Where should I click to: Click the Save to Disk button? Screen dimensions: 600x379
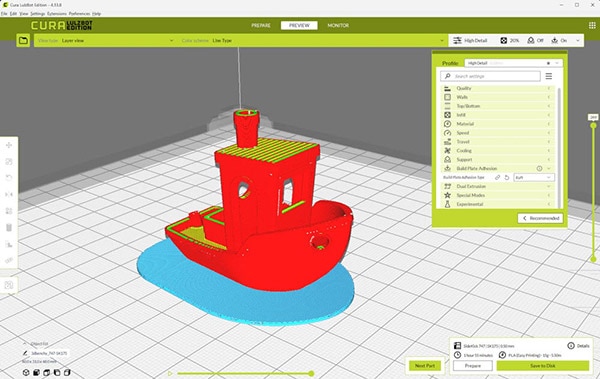[543, 366]
